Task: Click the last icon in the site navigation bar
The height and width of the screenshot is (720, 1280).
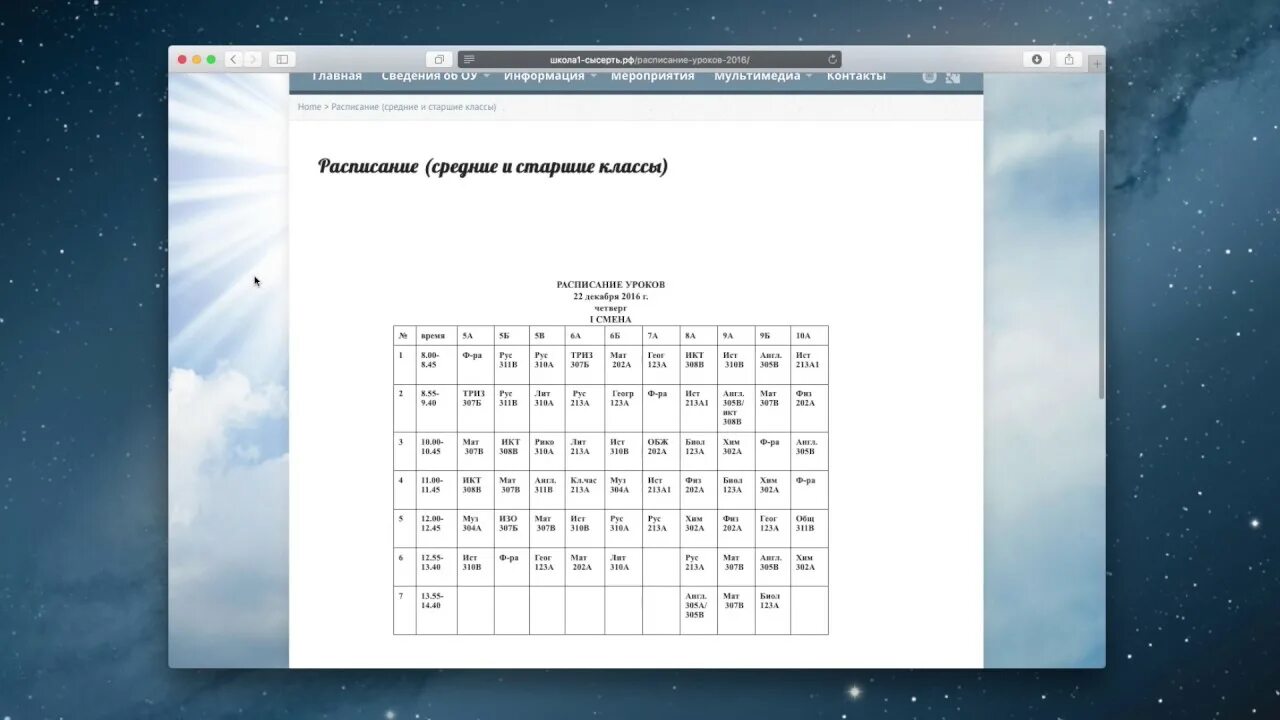Action: click(x=953, y=77)
